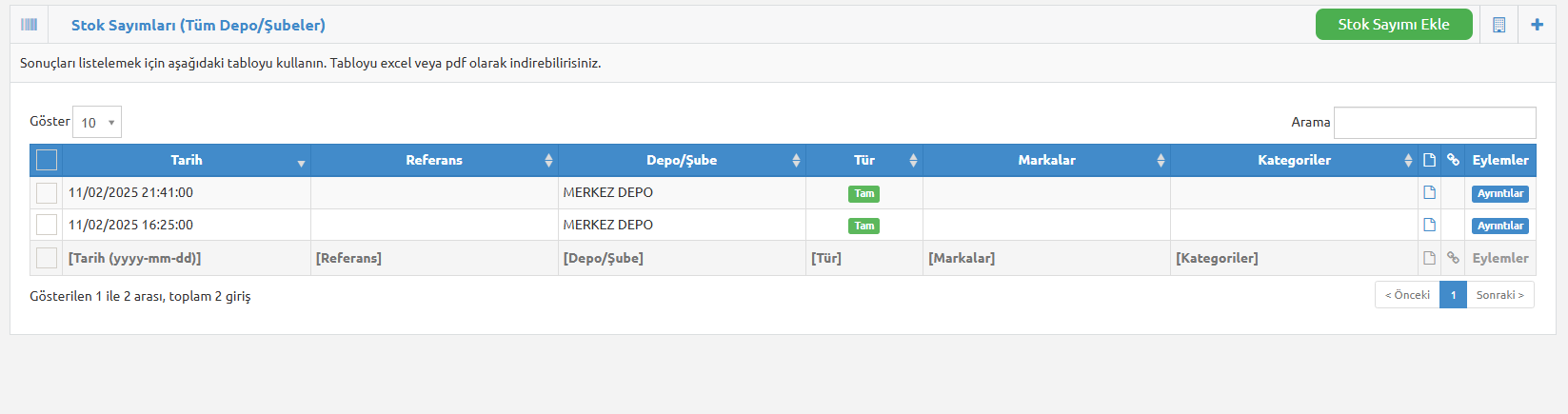Sort table by Depo/Şube column
This screenshot has height=414, width=1568.
(682, 160)
